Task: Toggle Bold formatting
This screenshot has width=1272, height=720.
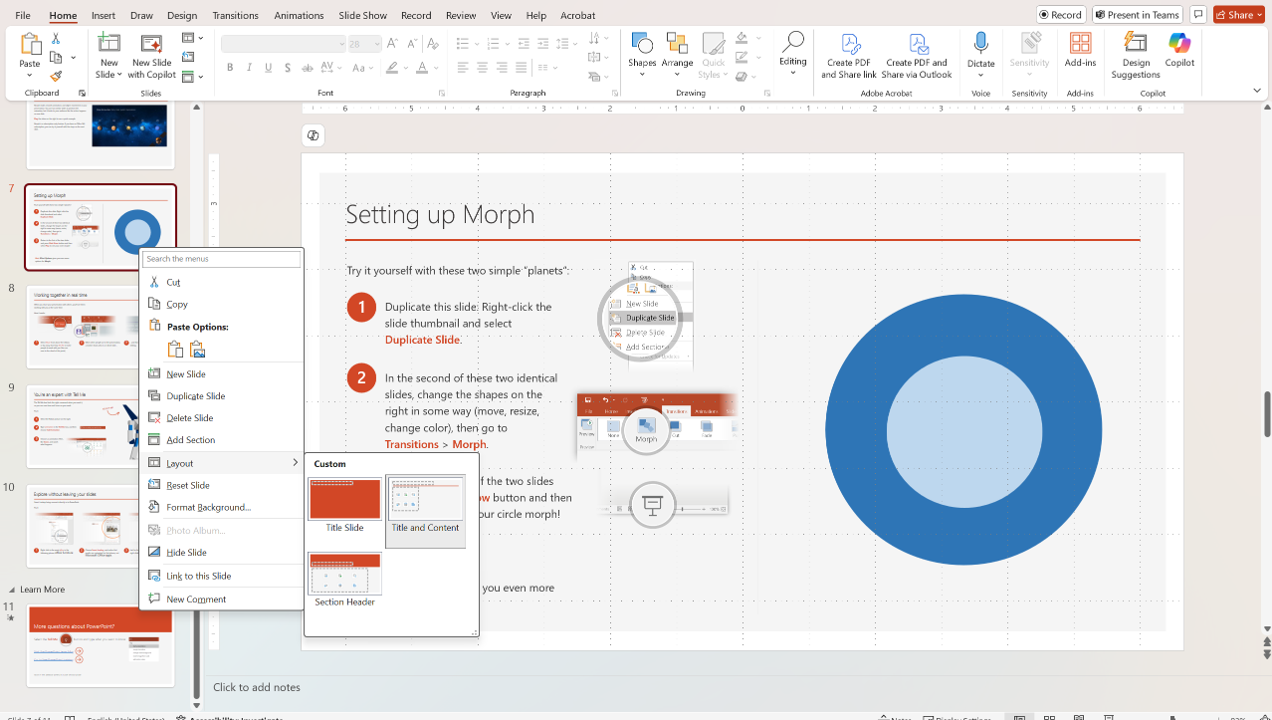Action: click(x=230, y=68)
